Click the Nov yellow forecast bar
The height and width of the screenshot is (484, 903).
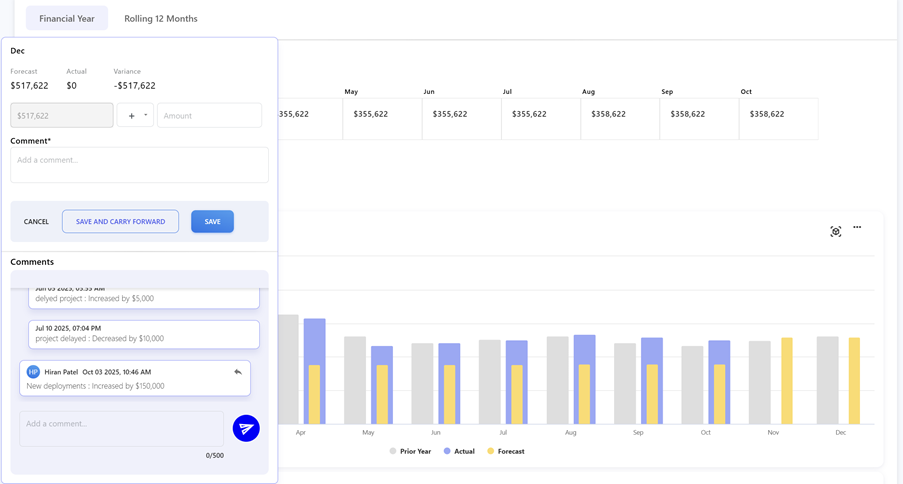(787, 381)
